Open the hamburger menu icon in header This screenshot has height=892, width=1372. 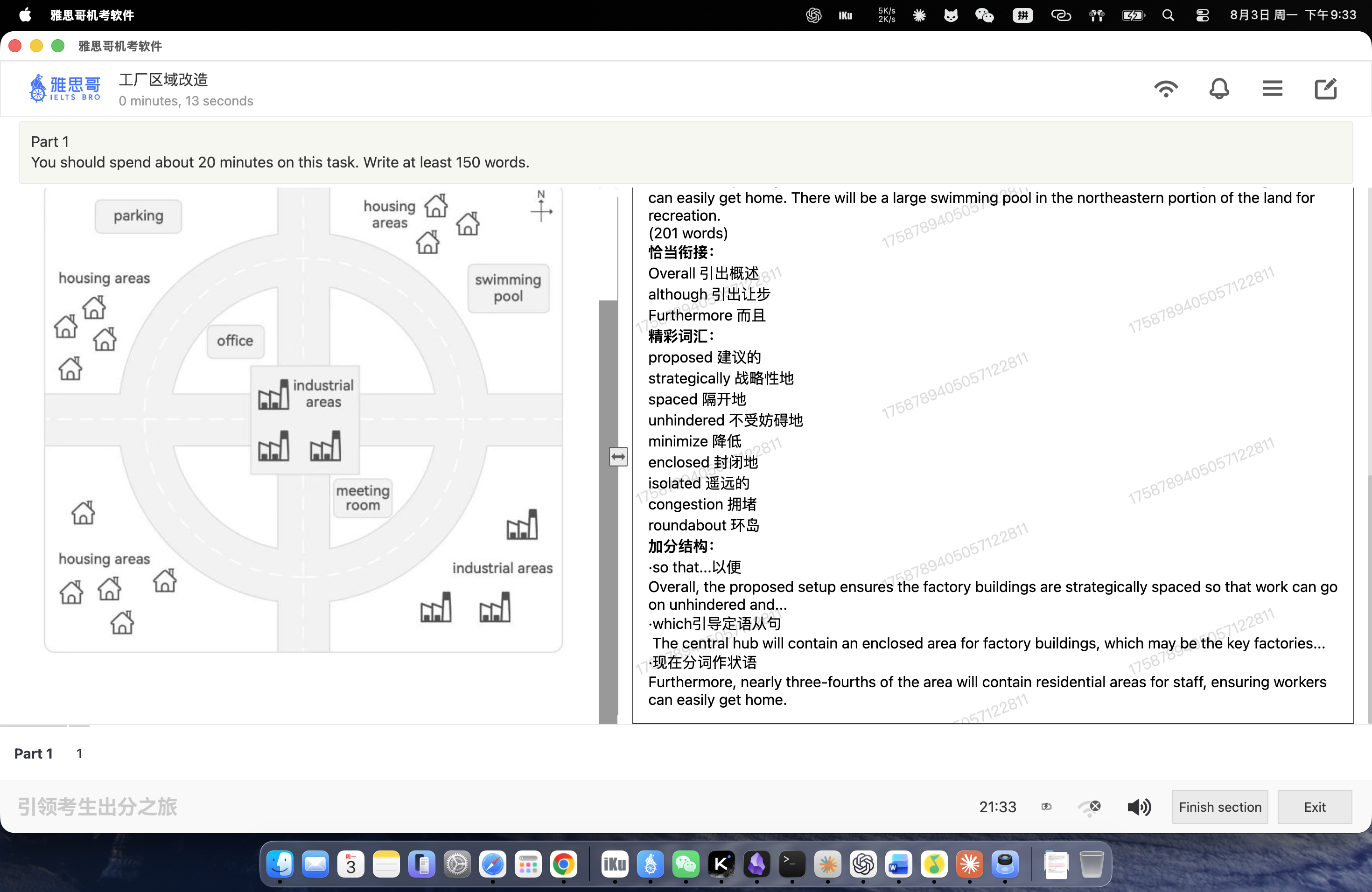tap(1272, 89)
